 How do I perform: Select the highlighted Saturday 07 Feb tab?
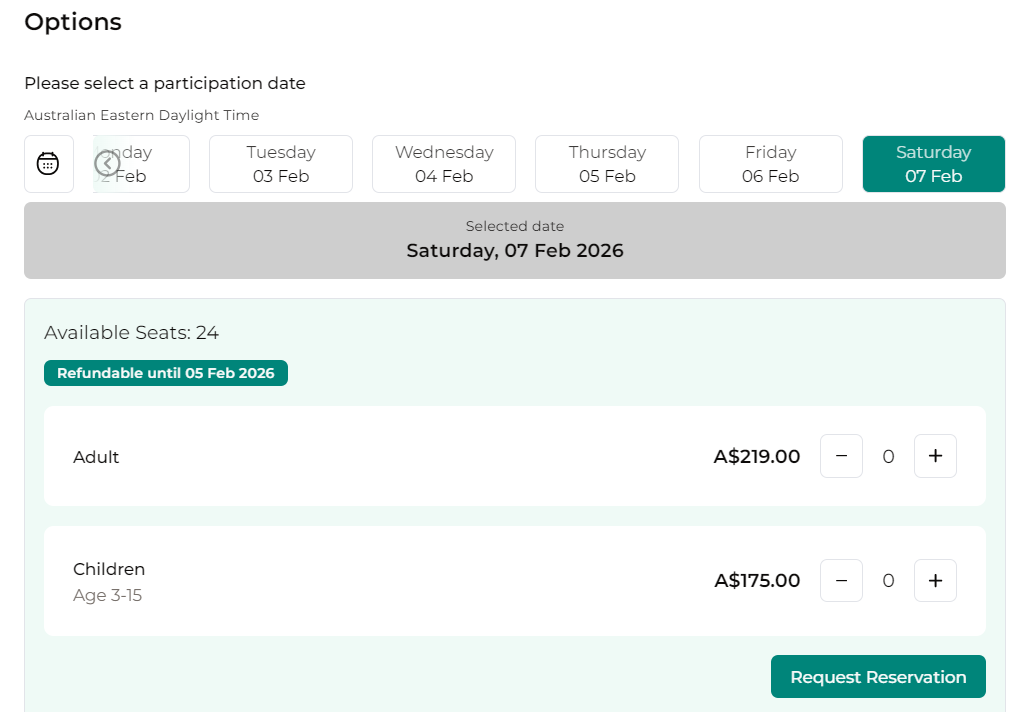[933, 164]
